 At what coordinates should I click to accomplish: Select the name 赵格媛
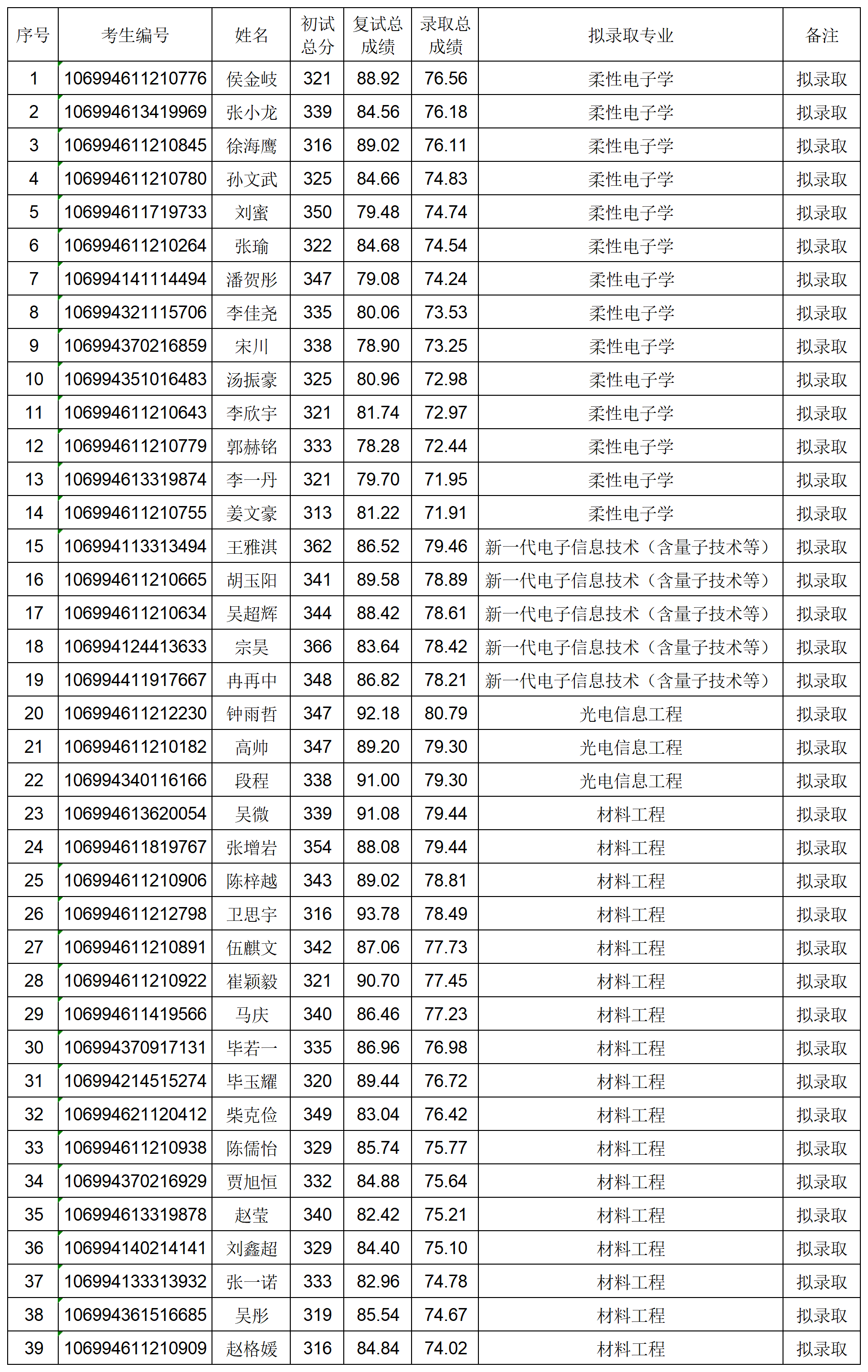click(x=251, y=1349)
